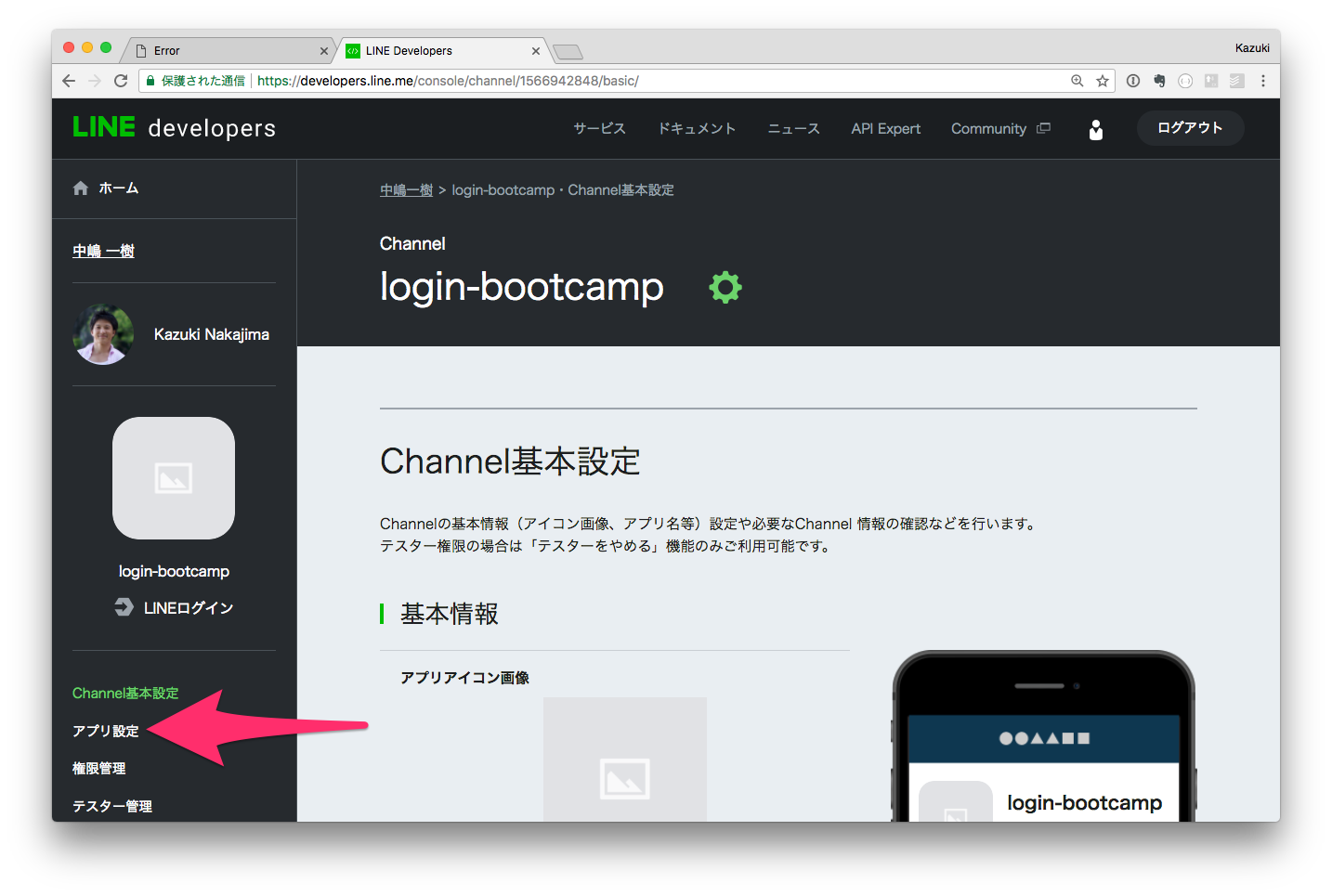Click the browser back arrow
Image resolution: width=1332 pixels, height=896 pixels.
(69, 81)
